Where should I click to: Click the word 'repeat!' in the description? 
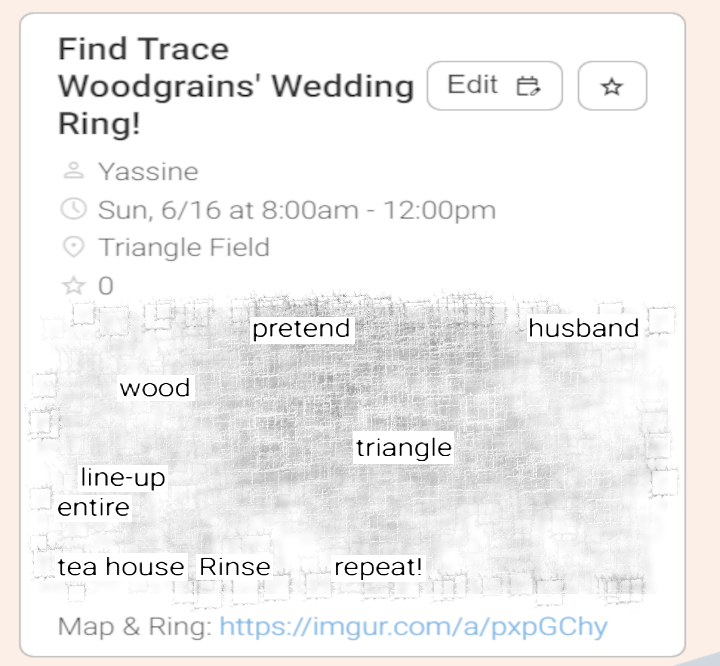click(x=378, y=567)
